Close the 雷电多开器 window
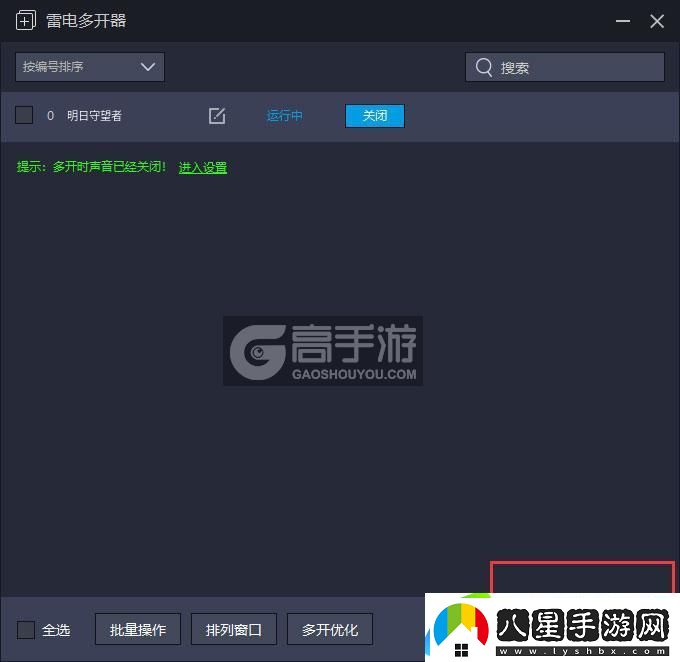This screenshot has width=680, height=662. point(657,21)
